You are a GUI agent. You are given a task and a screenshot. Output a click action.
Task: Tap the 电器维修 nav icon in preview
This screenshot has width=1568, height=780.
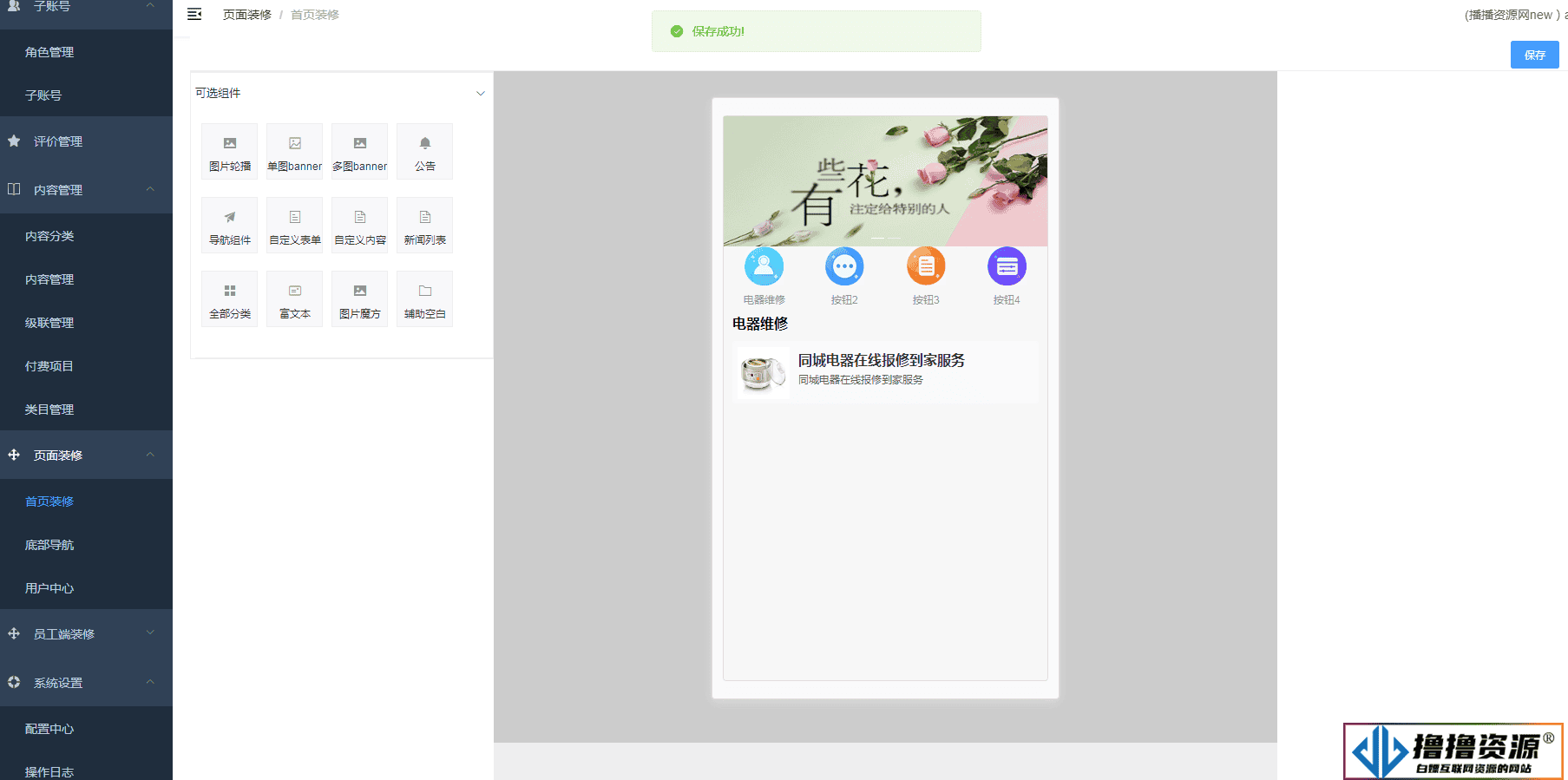[764, 266]
